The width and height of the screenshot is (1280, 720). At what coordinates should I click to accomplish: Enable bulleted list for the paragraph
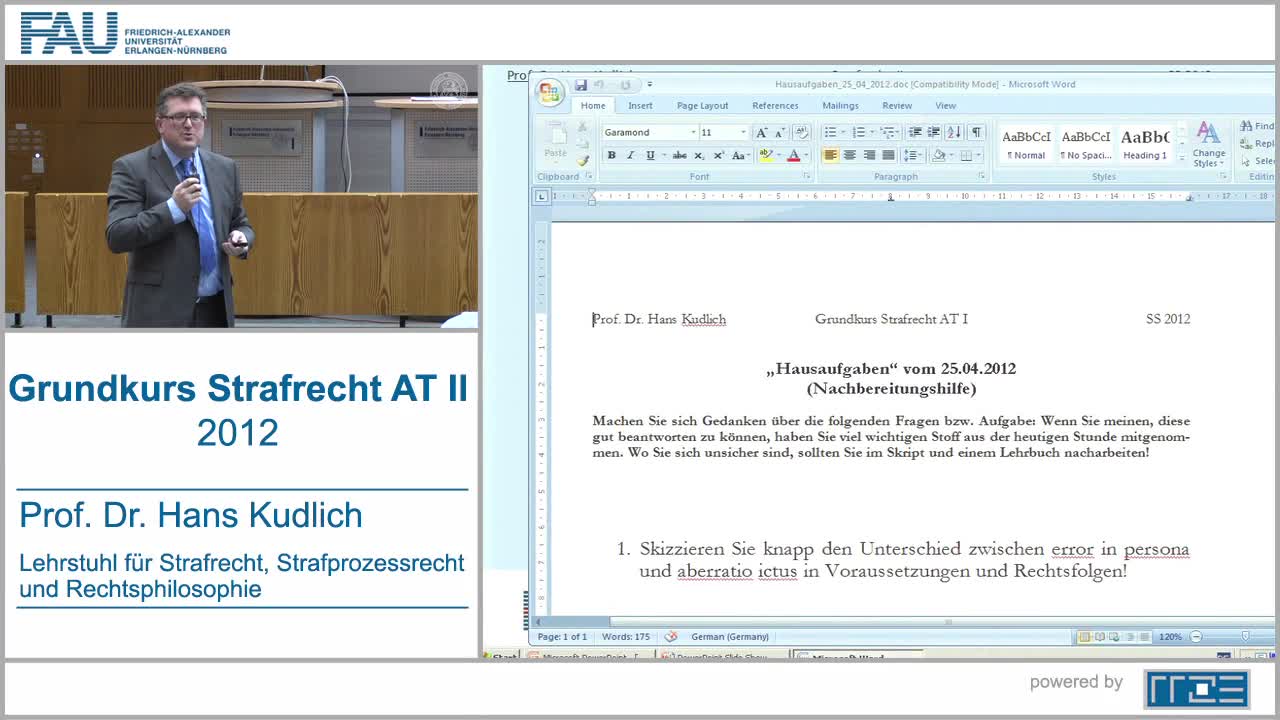832,131
